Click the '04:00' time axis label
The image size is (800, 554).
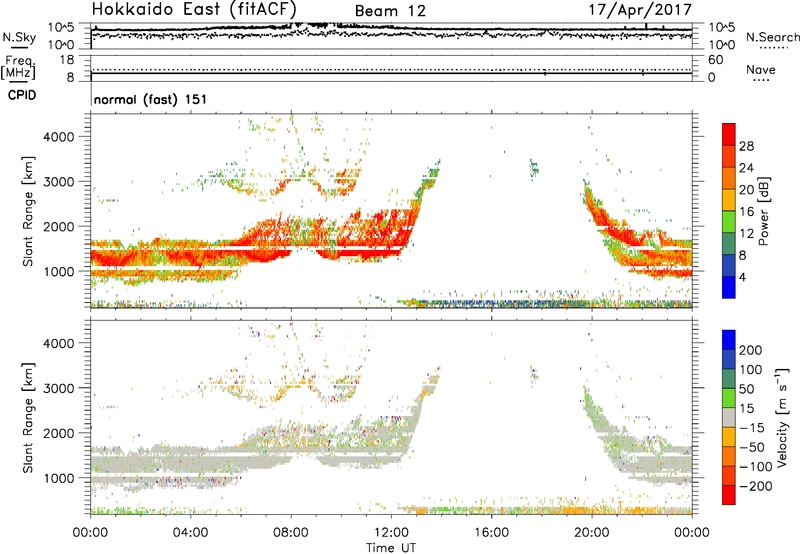point(191,533)
